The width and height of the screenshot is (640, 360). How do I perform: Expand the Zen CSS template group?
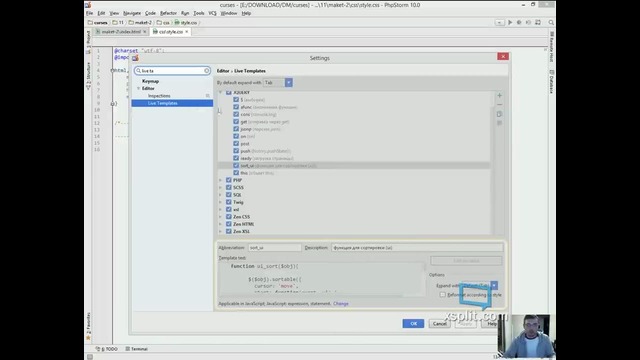[x=220, y=217]
